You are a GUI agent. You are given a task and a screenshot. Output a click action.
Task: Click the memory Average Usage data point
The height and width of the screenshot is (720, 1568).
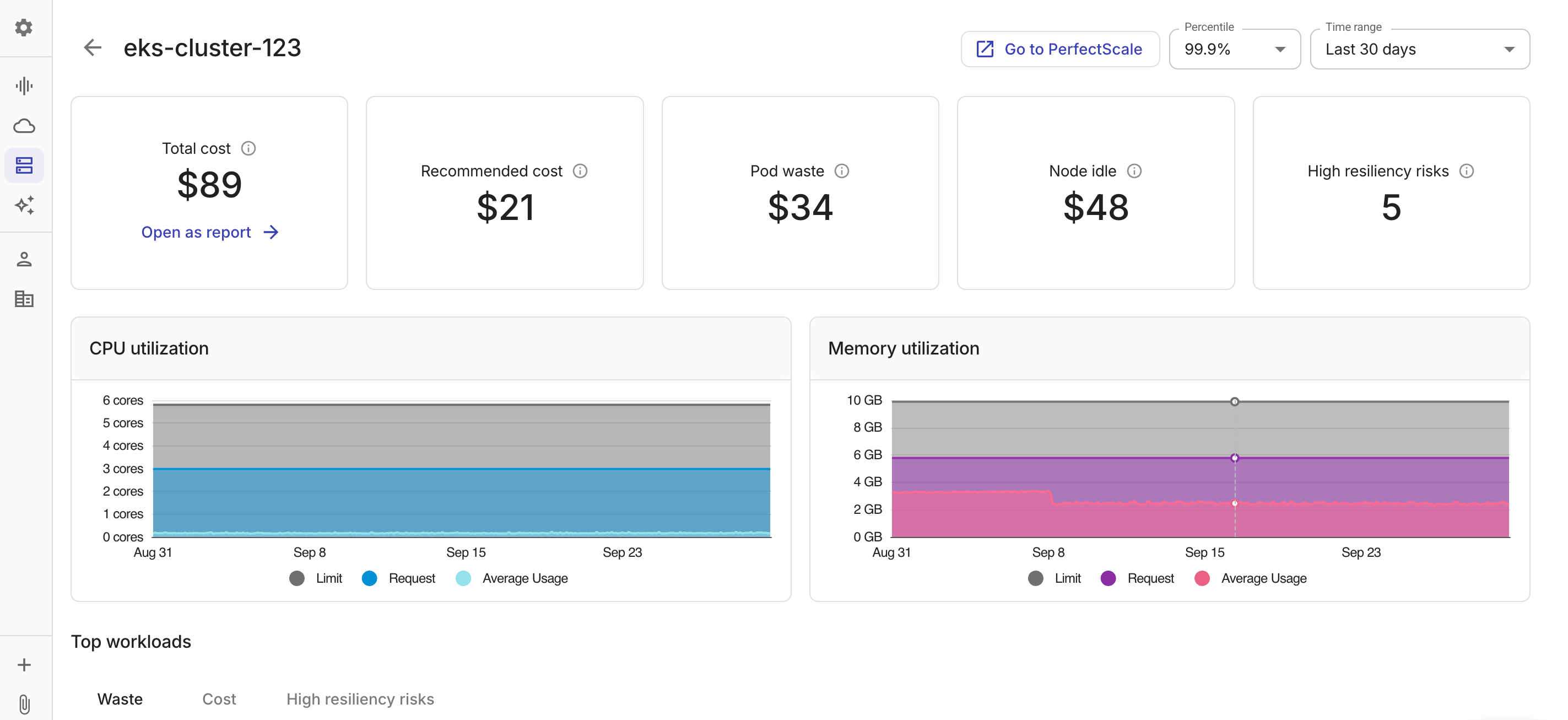[1235, 503]
